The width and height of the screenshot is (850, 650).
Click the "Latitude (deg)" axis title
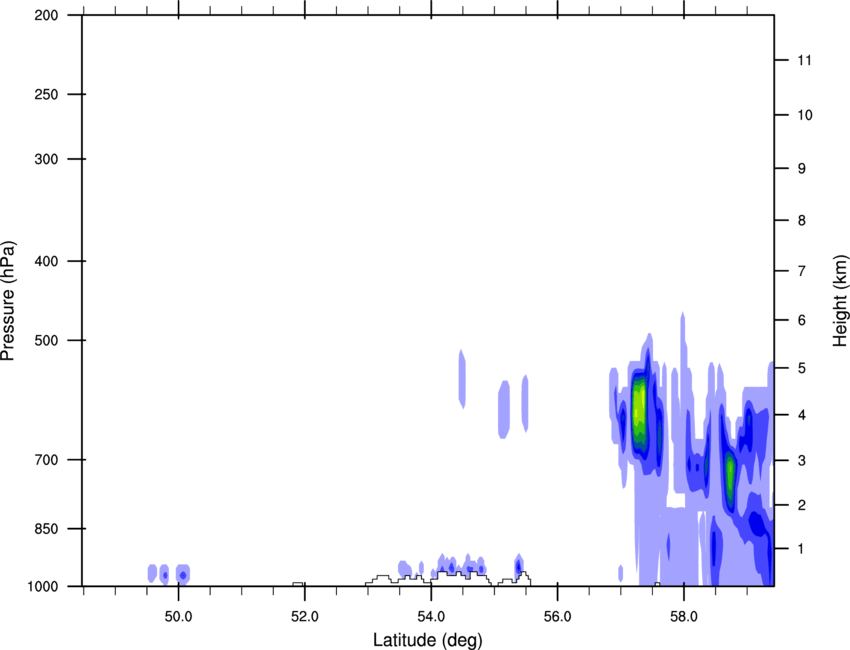pyautogui.click(x=428, y=639)
